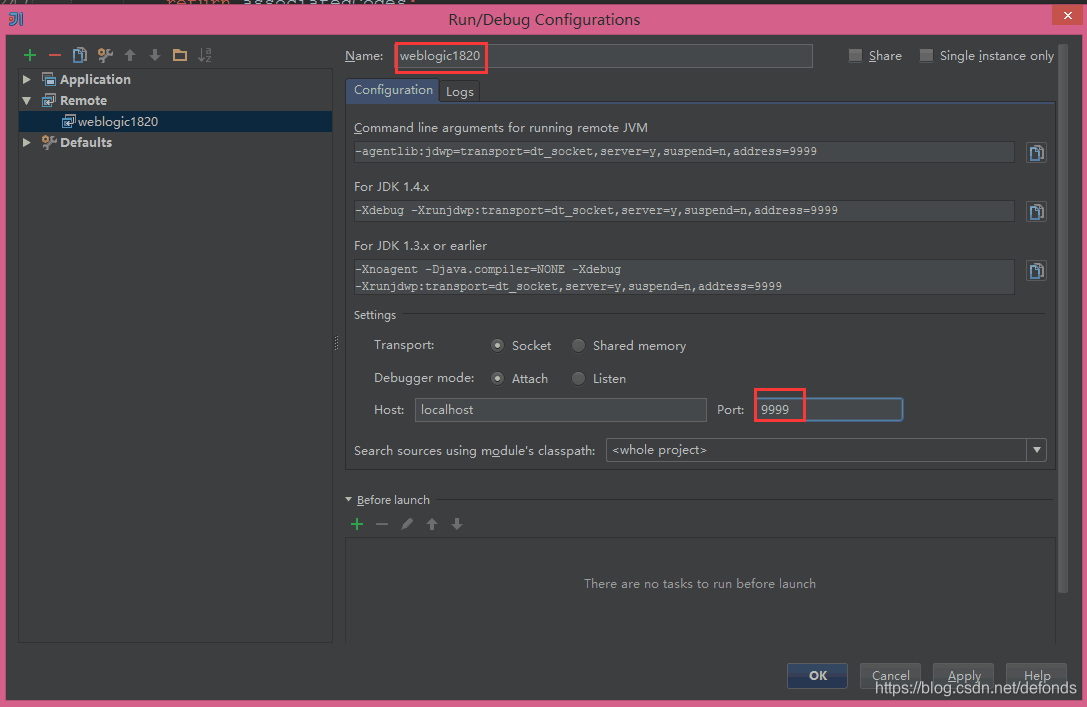This screenshot has height=707, width=1087.
Task: Collapse the Remote tree node
Action: (x=26, y=101)
